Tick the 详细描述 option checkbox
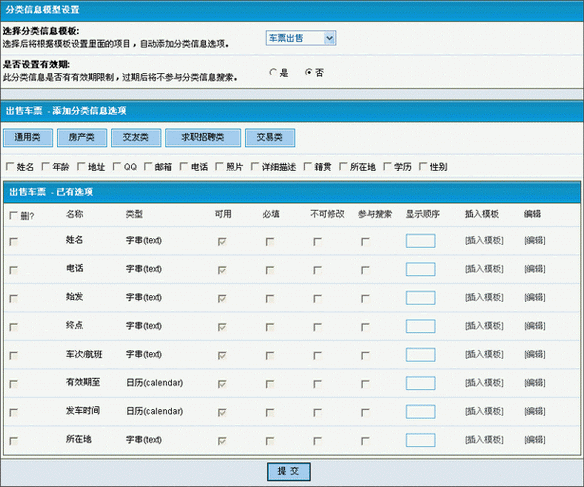Screen dimensions: 584x487 [255, 166]
